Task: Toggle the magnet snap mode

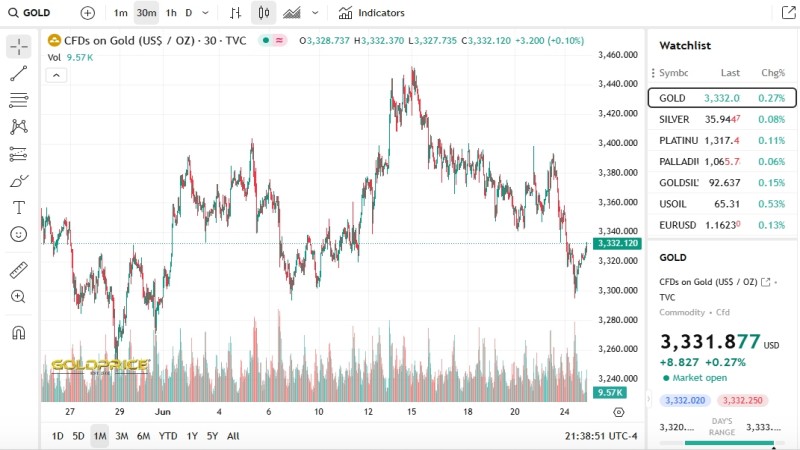Action: pos(19,333)
